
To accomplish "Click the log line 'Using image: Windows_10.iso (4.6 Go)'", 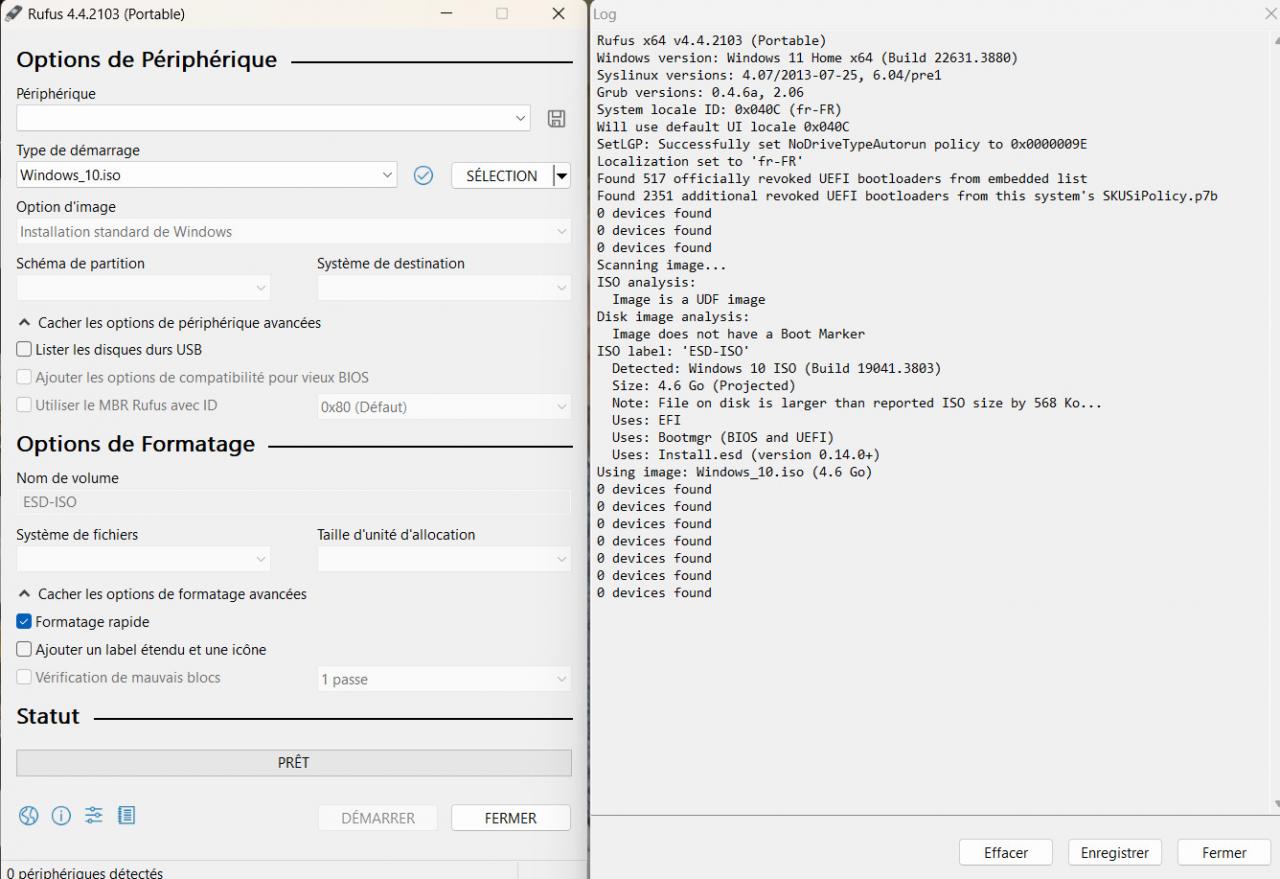I will point(735,472).
